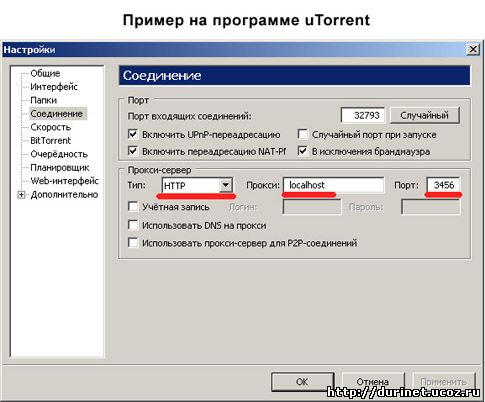Open Общие settings section

click(45, 73)
